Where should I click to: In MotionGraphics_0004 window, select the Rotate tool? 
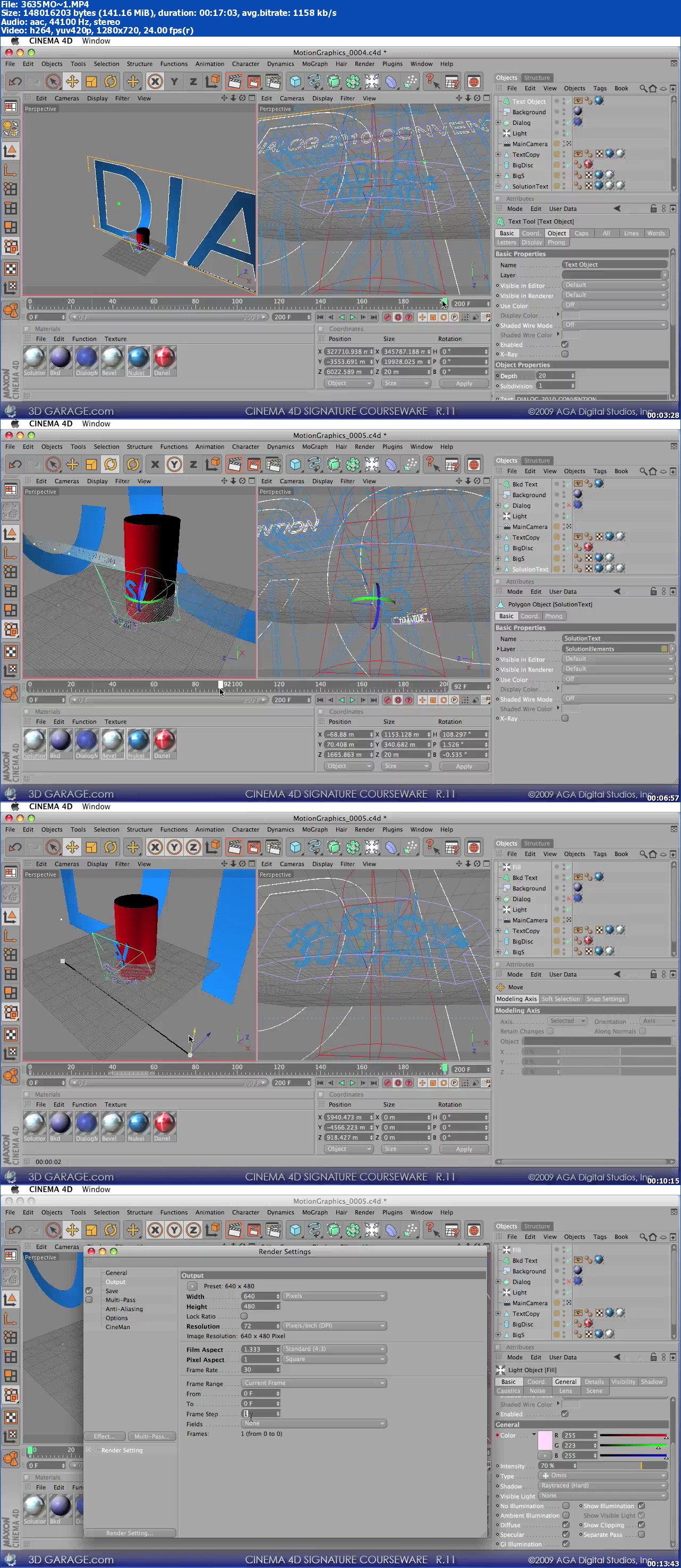coord(110,82)
